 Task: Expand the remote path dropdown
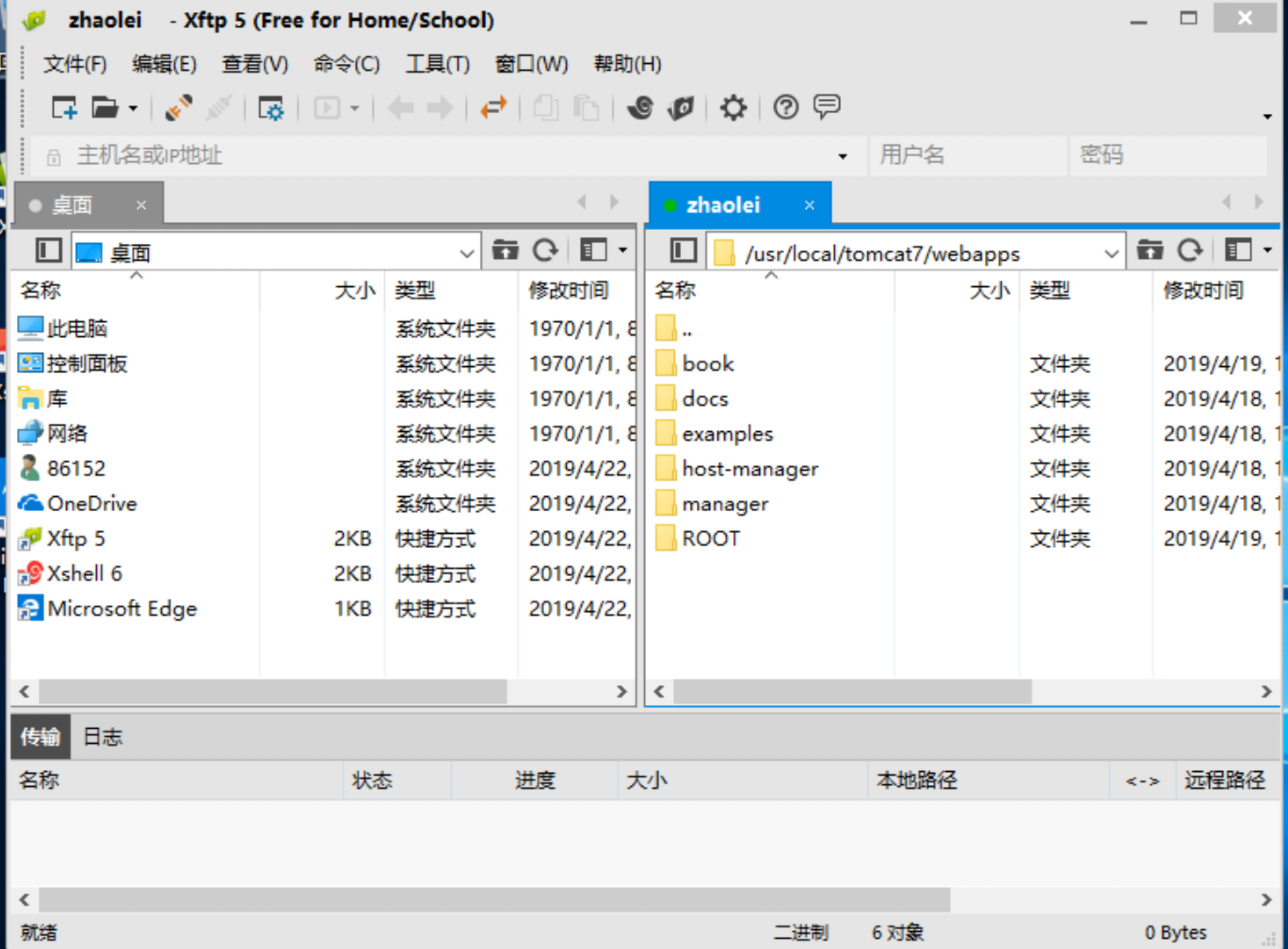(x=1111, y=253)
